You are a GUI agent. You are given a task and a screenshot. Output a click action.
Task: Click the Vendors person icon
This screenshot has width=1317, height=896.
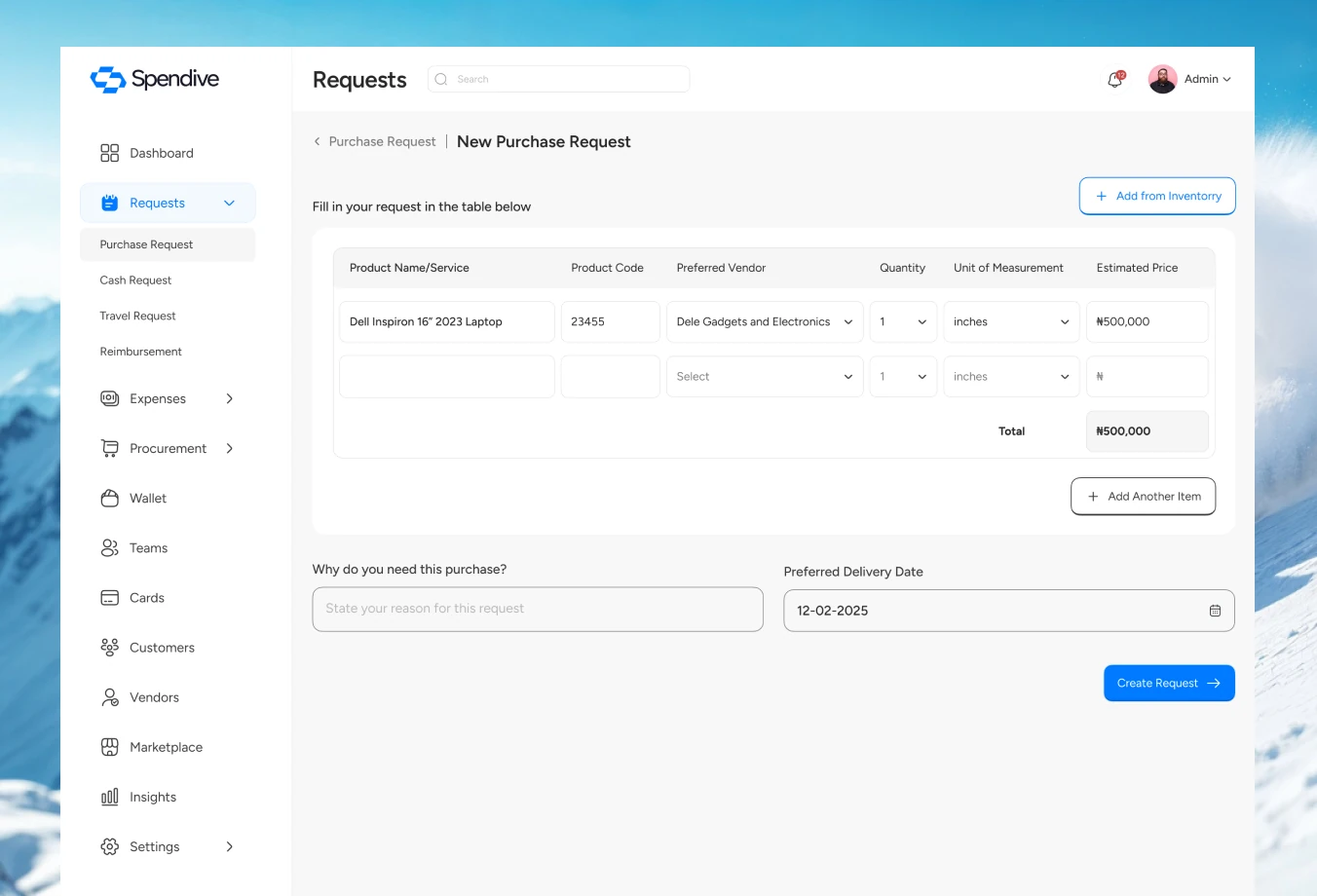109,697
